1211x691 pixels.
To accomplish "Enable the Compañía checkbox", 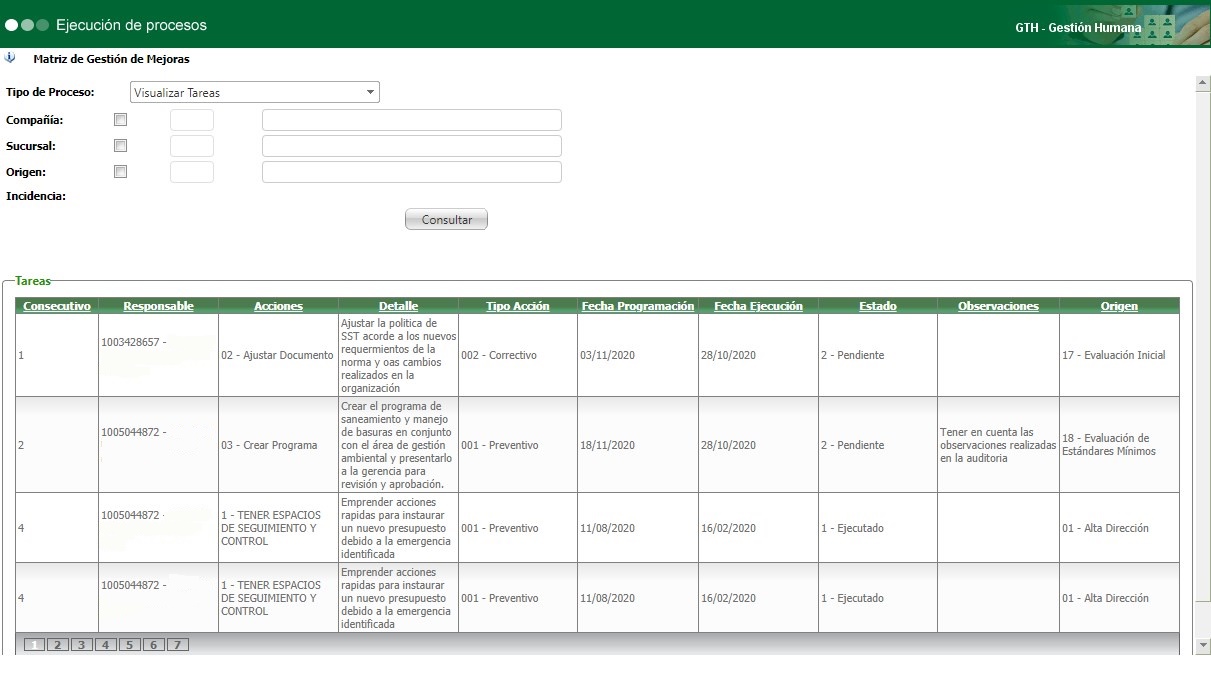I will [120, 119].
